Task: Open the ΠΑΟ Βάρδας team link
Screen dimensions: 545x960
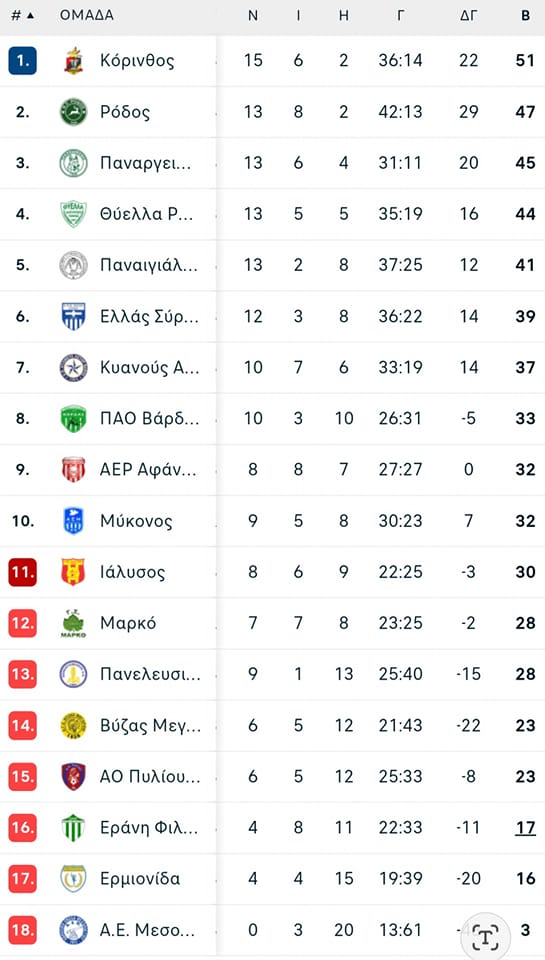Action: pyautogui.click(x=149, y=419)
